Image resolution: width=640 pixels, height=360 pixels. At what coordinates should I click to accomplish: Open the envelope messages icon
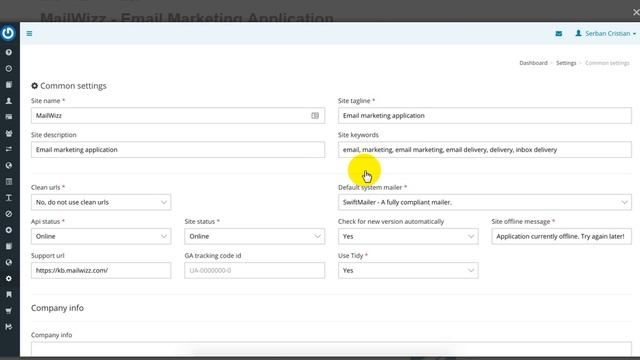(x=559, y=33)
